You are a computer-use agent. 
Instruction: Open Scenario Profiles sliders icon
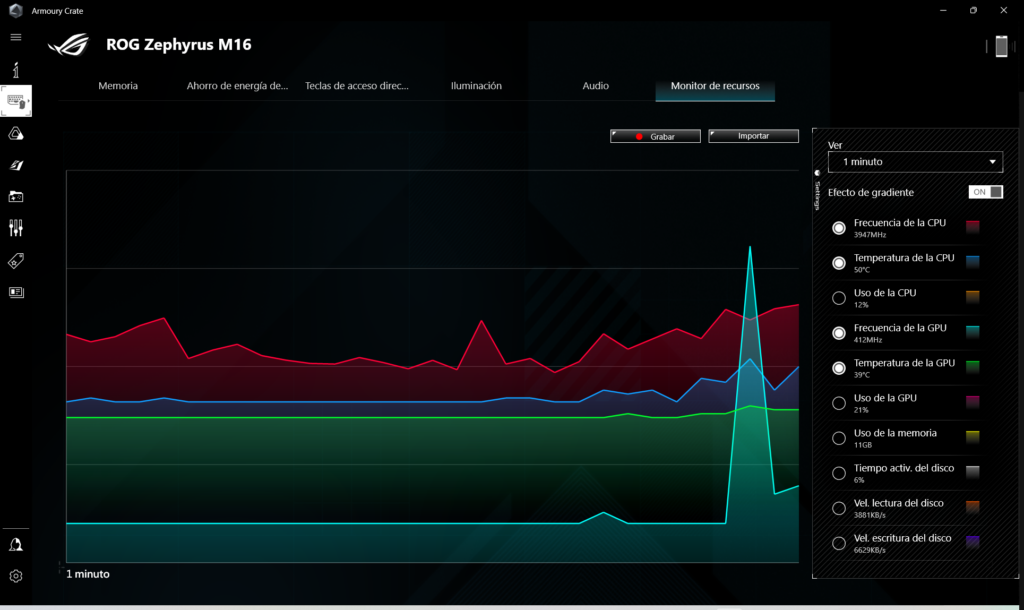point(16,228)
